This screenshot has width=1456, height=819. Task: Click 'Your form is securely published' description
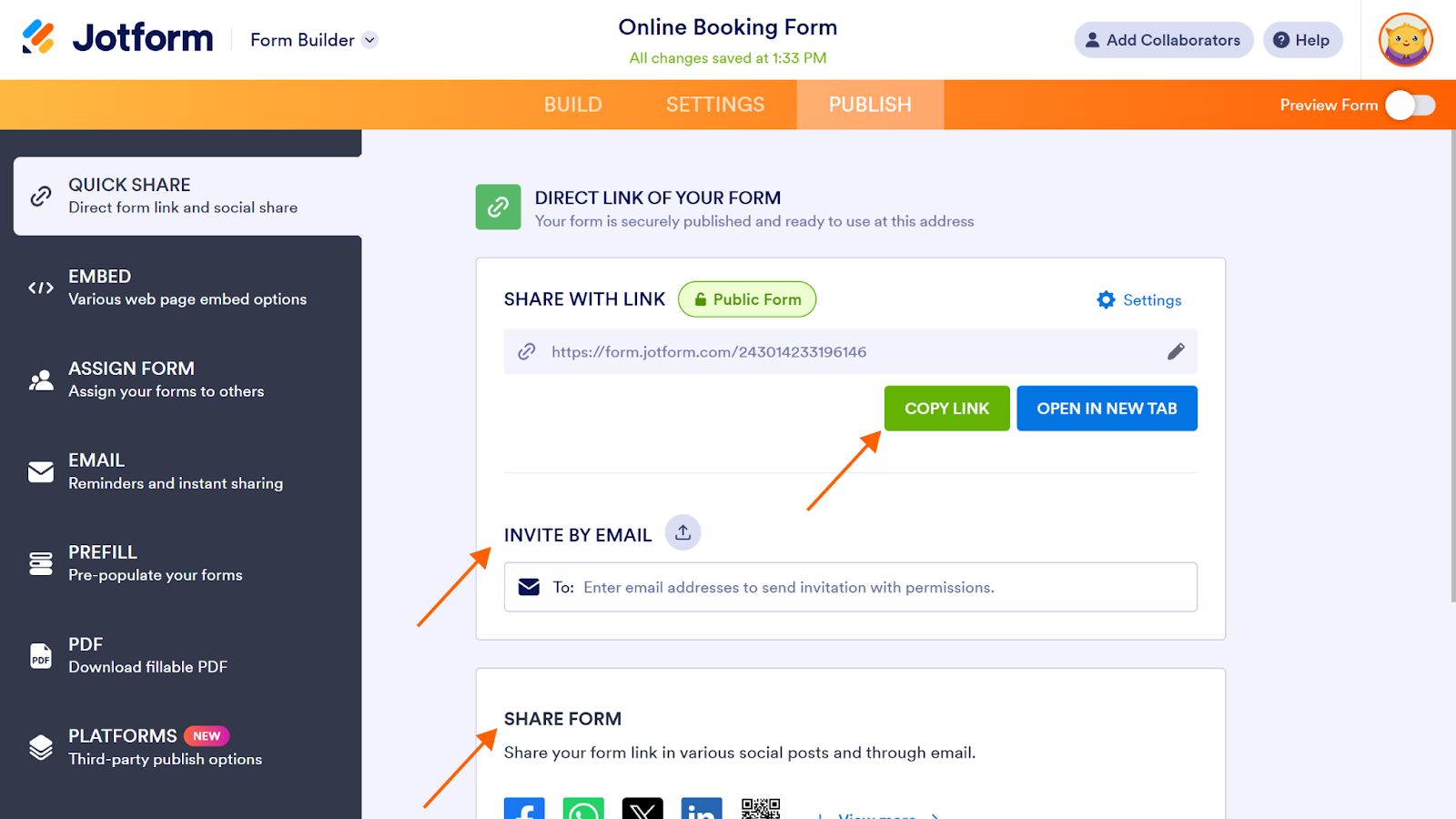click(x=754, y=221)
